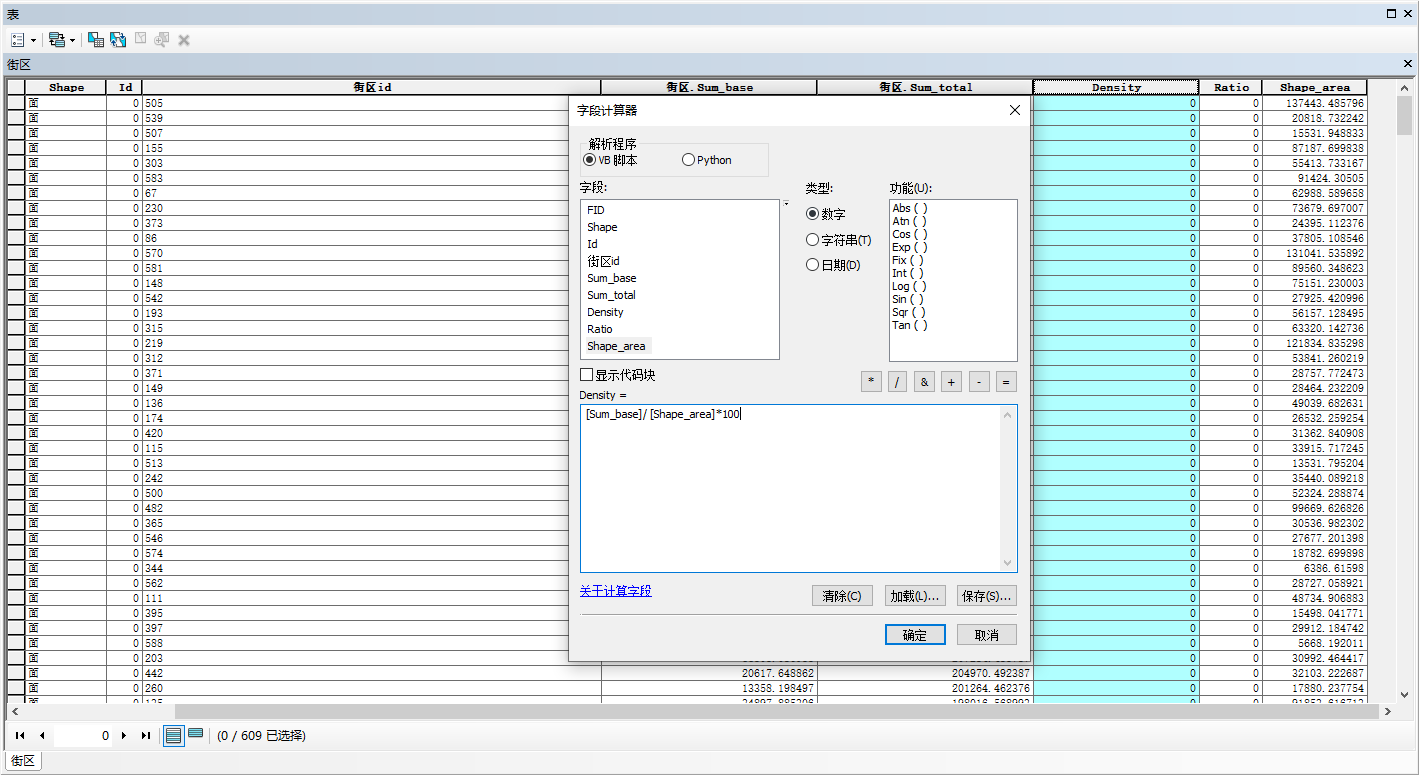
Task: Switch to the 街区 tab at bottom
Action: (22, 760)
